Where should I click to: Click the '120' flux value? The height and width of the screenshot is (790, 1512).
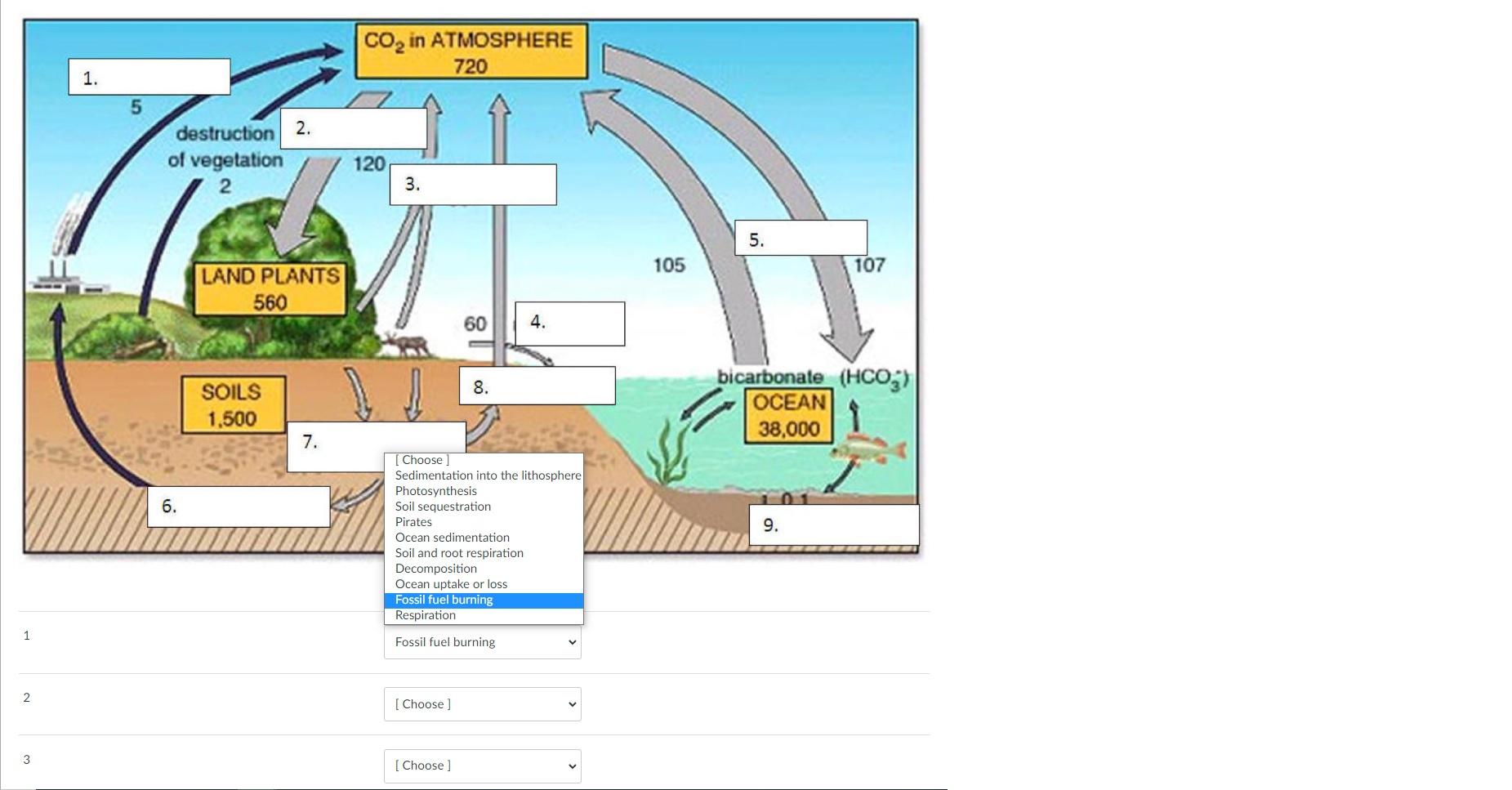click(x=369, y=164)
